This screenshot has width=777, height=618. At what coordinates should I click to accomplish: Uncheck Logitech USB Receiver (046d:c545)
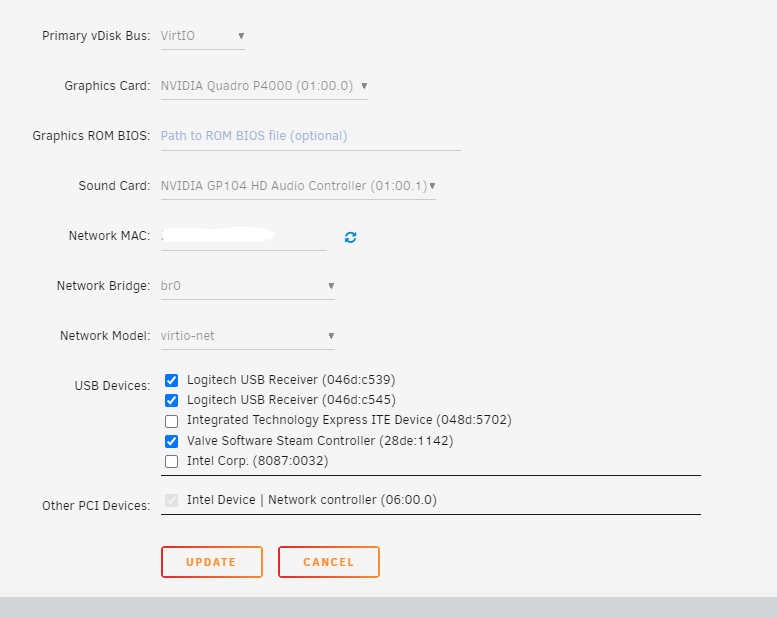(x=171, y=400)
